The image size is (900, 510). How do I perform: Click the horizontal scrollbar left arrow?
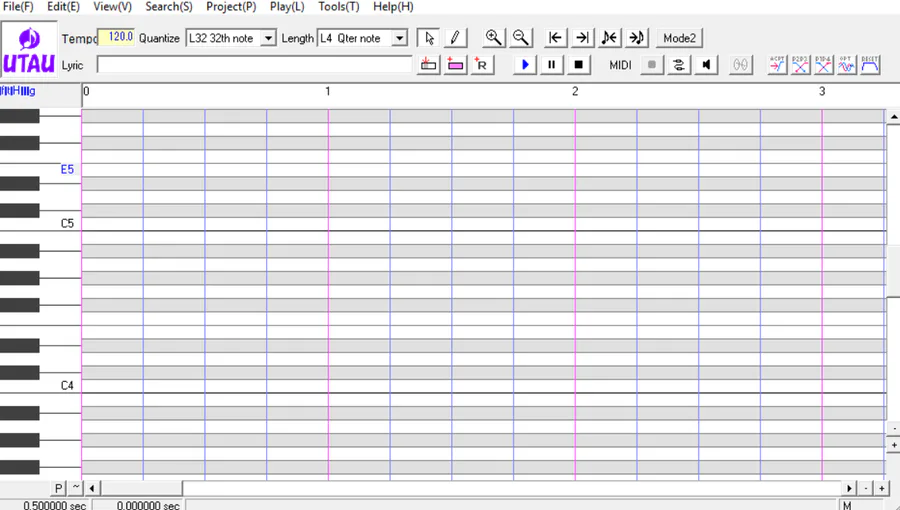click(x=92, y=488)
